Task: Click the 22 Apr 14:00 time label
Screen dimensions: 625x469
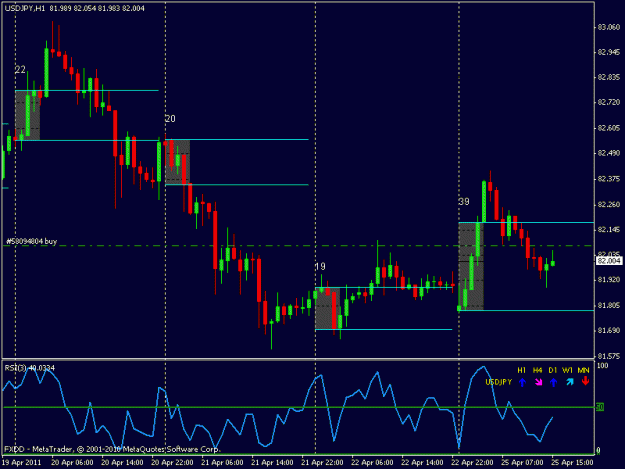Action: point(422,463)
